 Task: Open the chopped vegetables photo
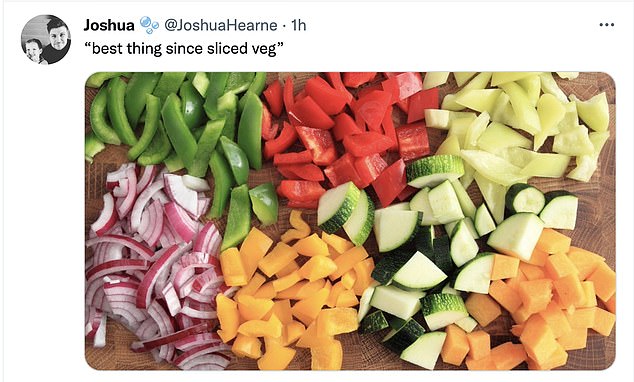pyautogui.click(x=350, y=221)
